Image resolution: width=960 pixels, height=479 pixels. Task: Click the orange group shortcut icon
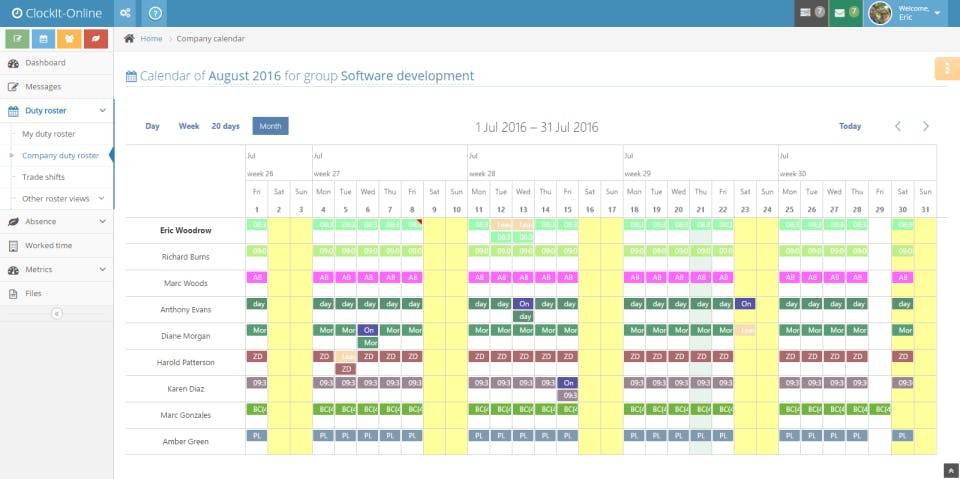tap(69, 39)
